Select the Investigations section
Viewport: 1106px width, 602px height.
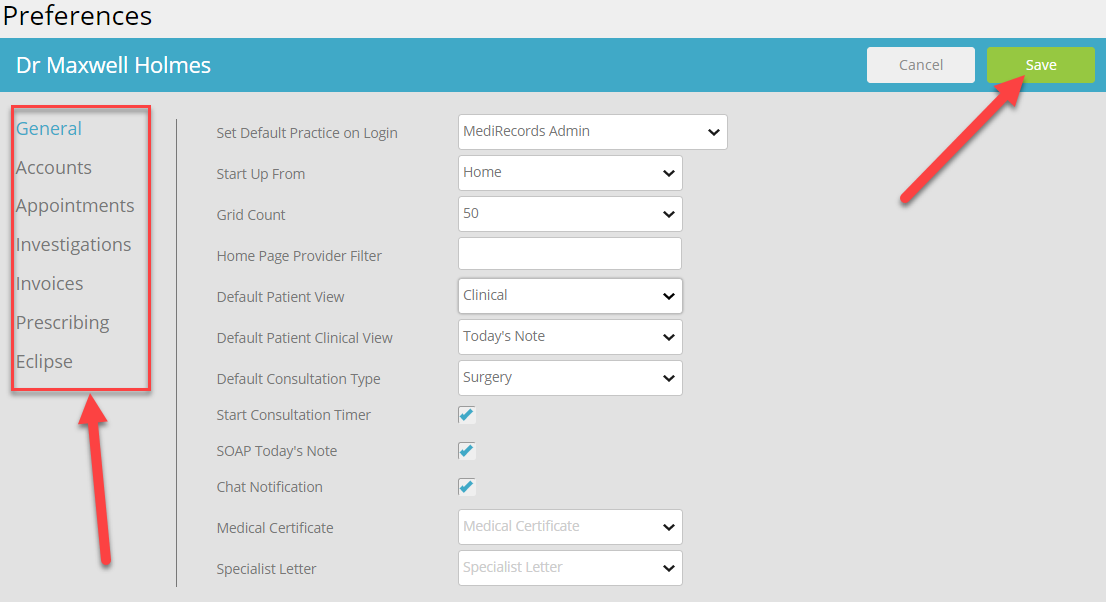[x=73, y=244]
